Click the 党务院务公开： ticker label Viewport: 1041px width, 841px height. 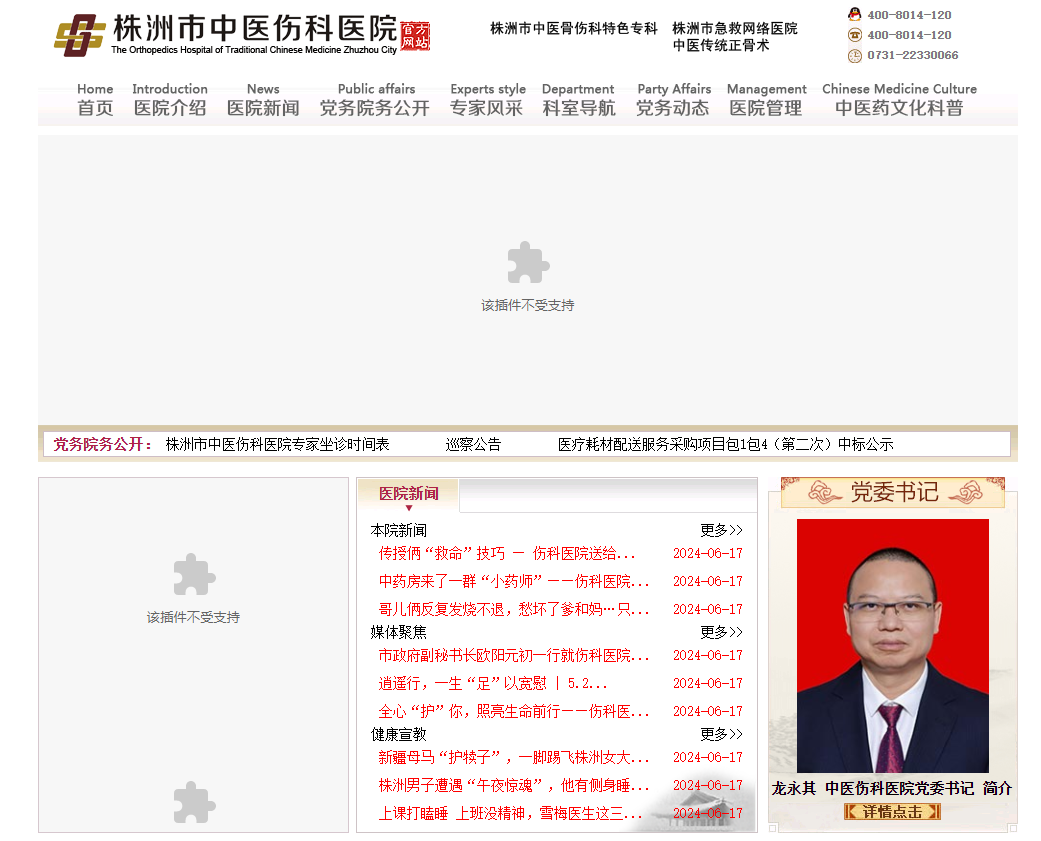click(x=103, y=444)
